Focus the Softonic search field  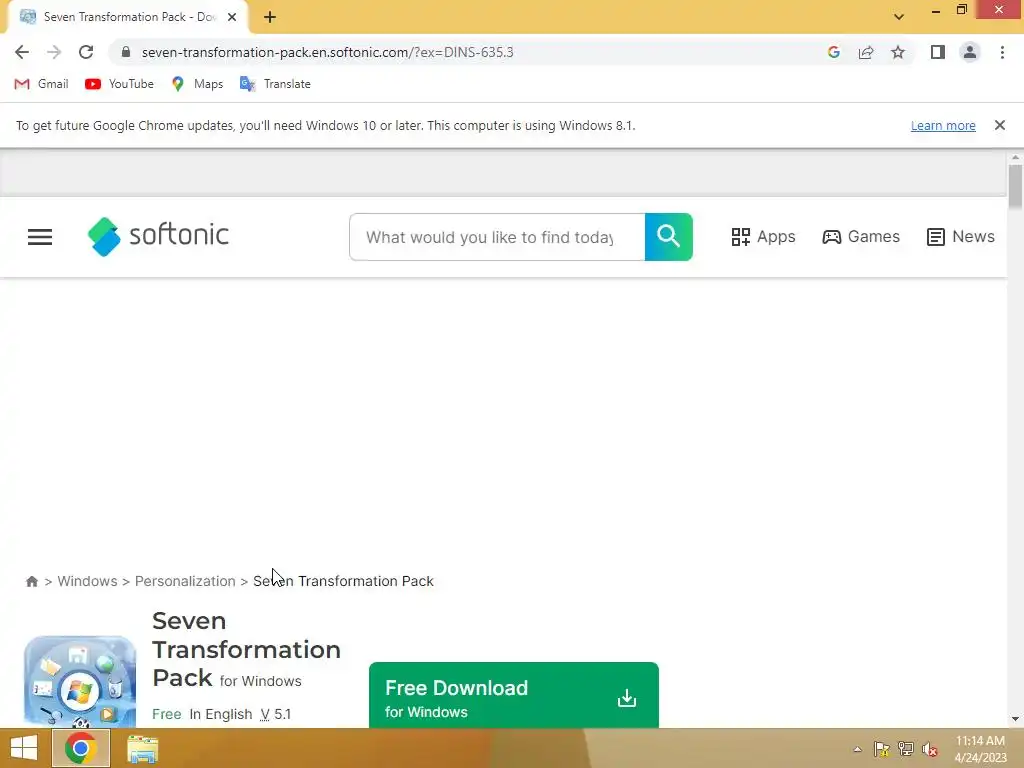[497, 237]
